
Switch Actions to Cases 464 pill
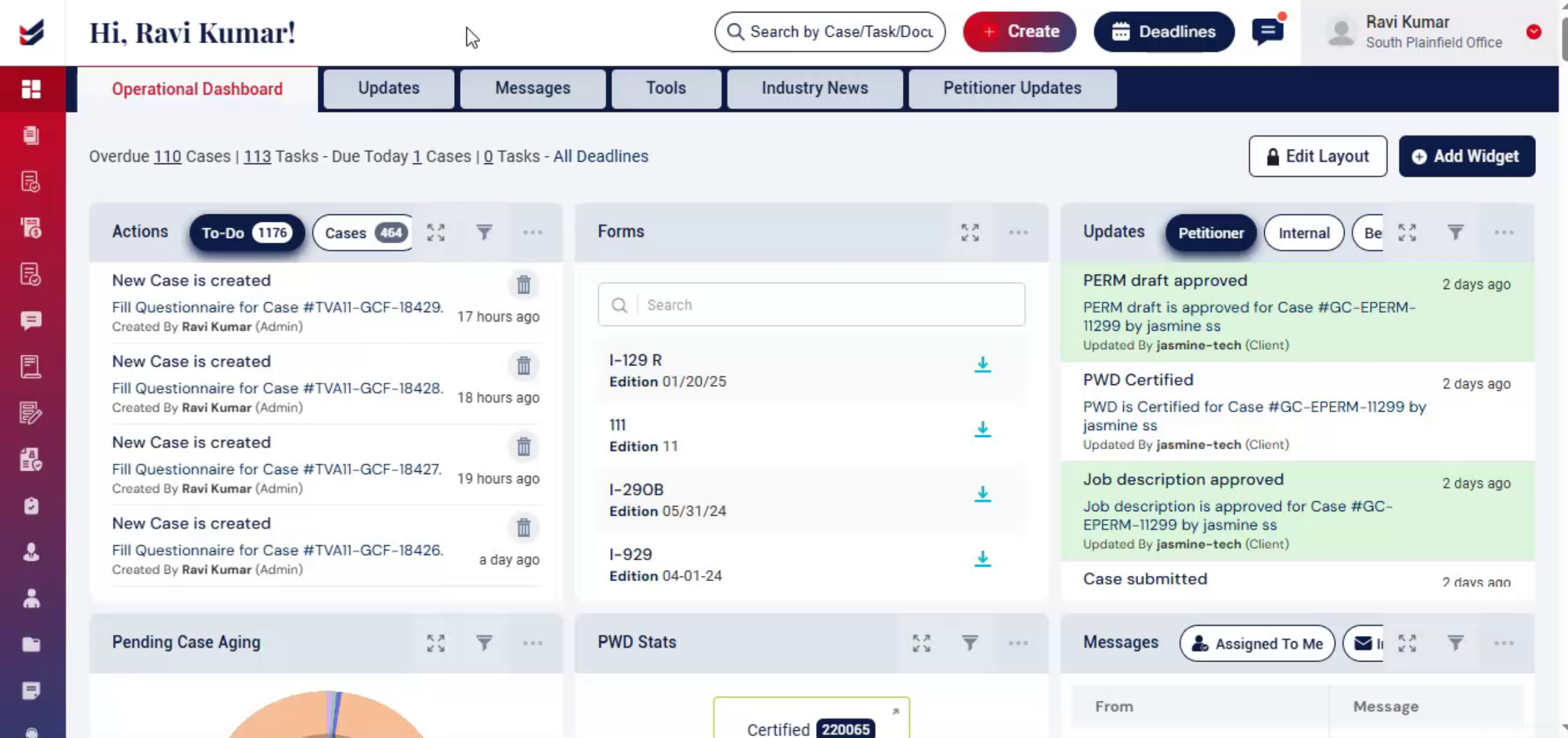pos(363,233)
